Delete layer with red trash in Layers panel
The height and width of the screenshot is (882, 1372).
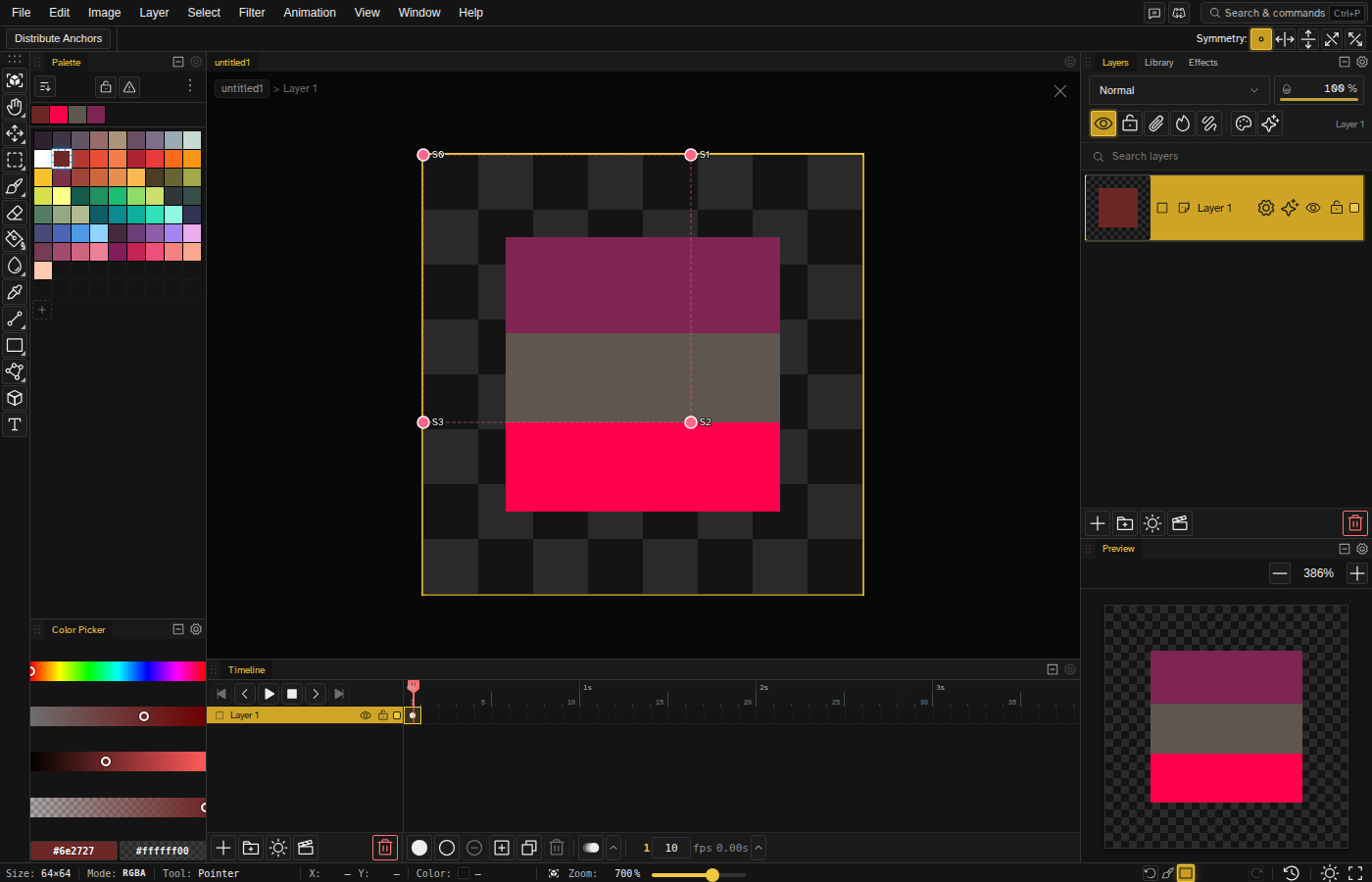[x=1354, y=523]
